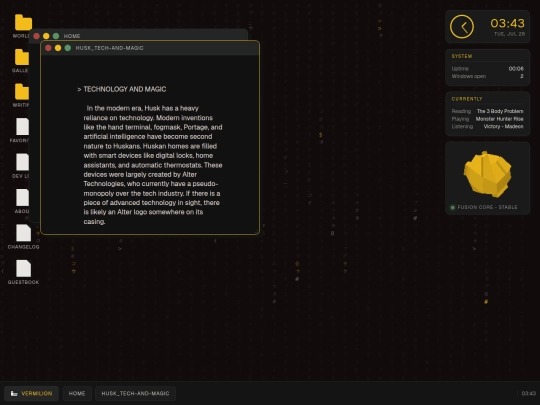
Task: Open the Dev Log file icon
Action: point(22,162)
